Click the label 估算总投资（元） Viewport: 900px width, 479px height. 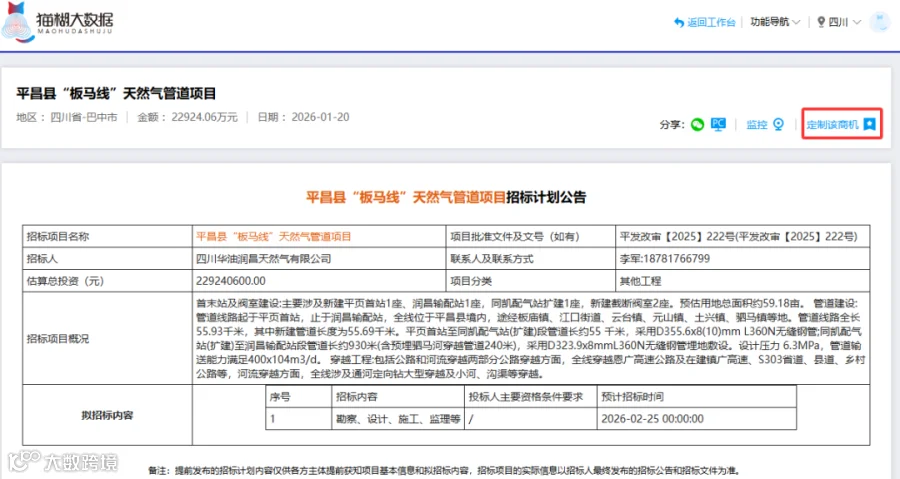pyautogui.click(x=65, y=281)
